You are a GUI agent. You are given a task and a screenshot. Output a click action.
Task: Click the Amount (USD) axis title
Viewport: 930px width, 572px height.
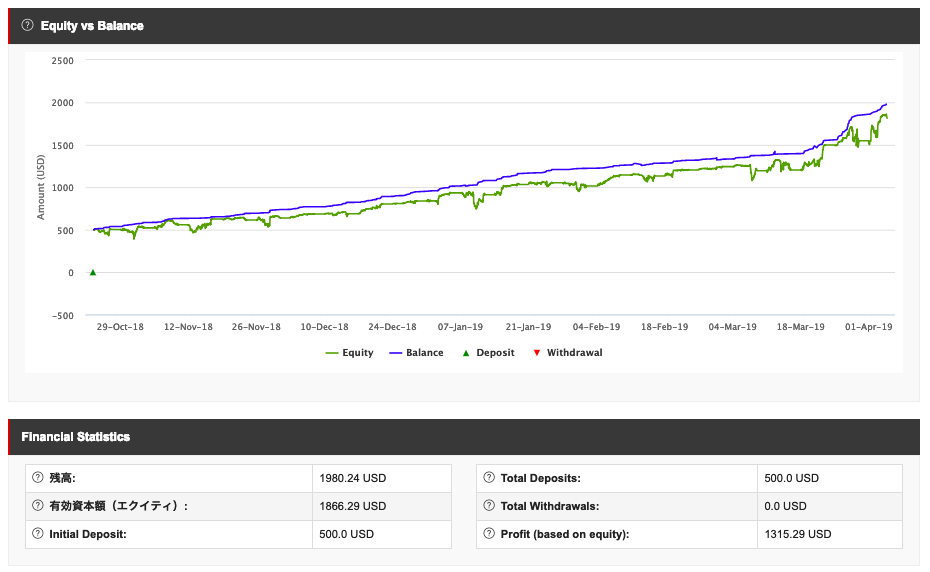pos(41,187)
